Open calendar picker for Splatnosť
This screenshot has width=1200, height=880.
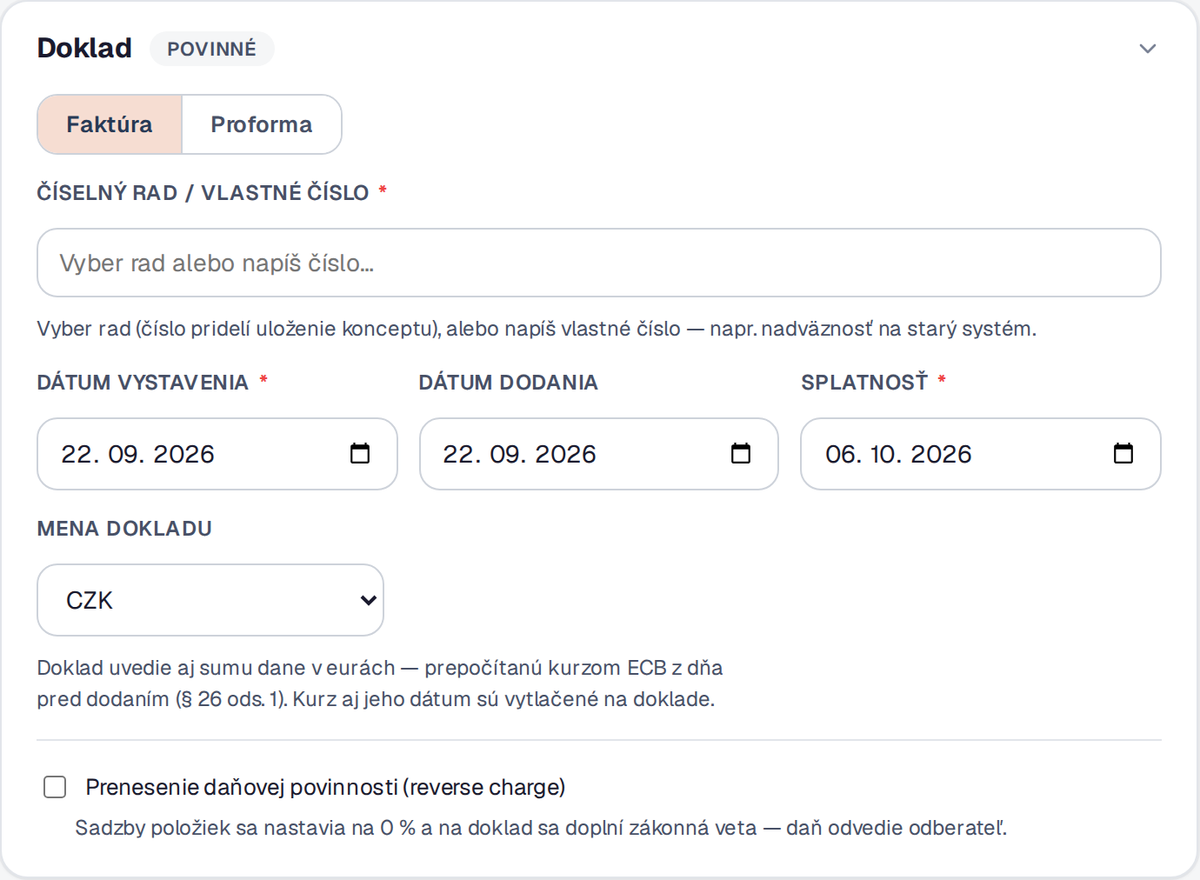coord(1124,454)
